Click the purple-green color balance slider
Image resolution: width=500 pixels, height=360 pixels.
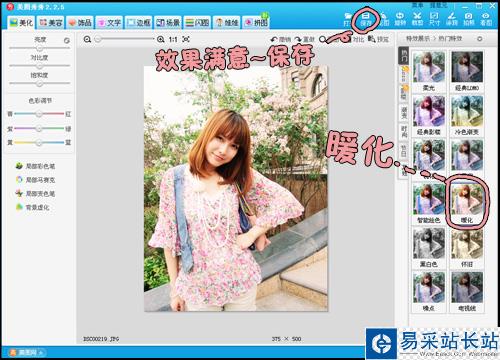coord(39,128)
